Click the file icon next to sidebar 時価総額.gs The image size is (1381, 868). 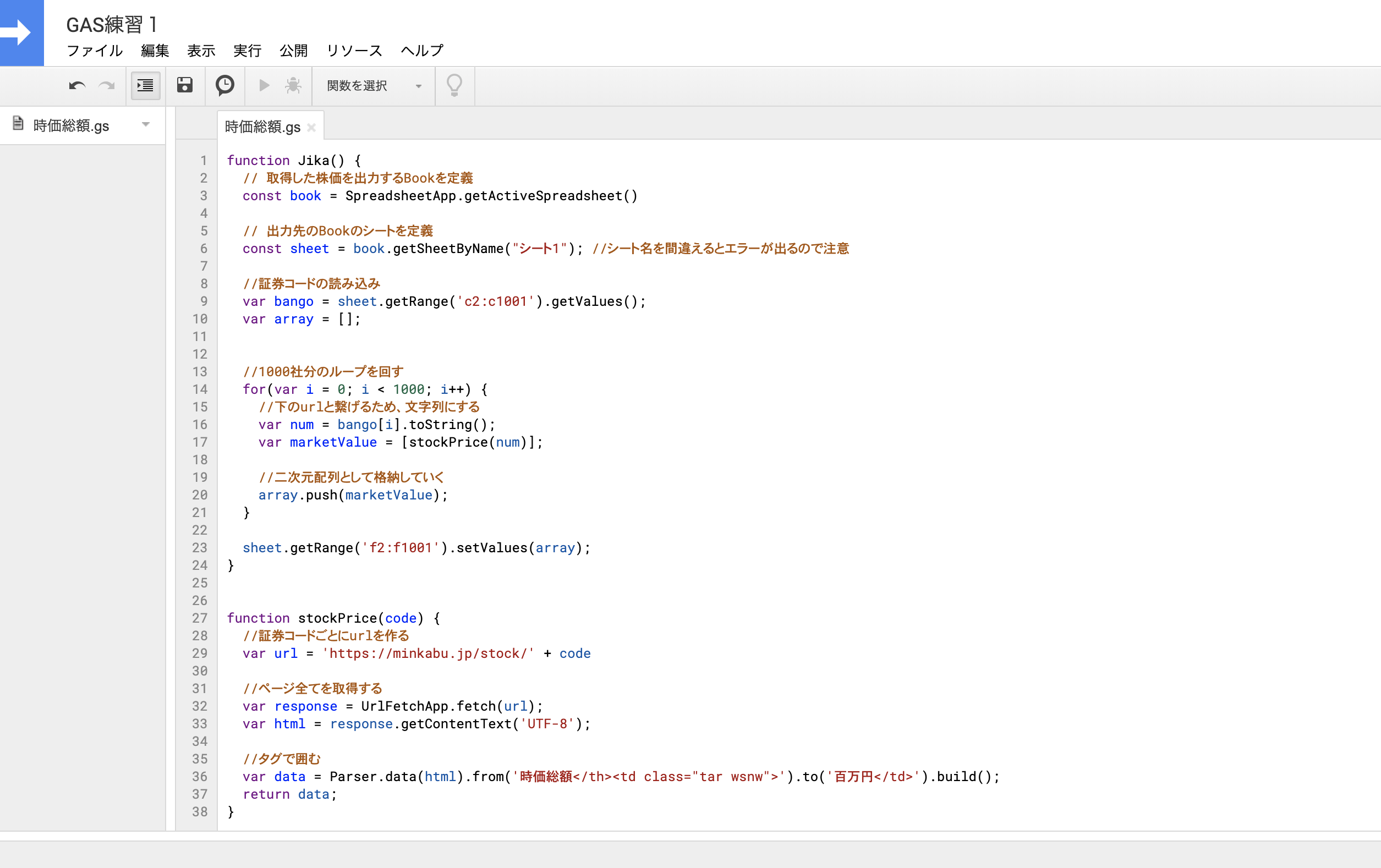[18, 123]
